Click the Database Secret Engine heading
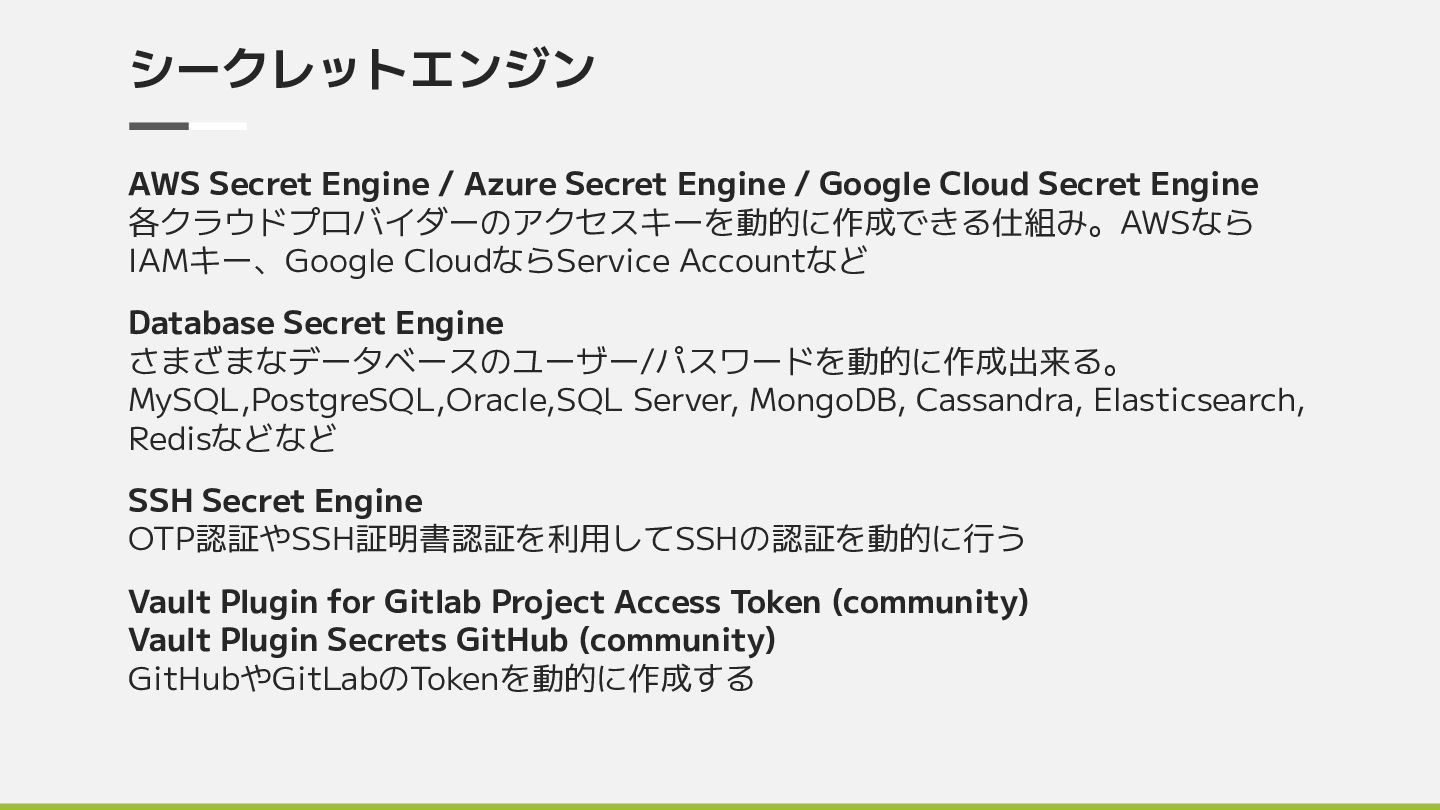This screenshot has width=1440, height=810. click(x=315, y=323)
